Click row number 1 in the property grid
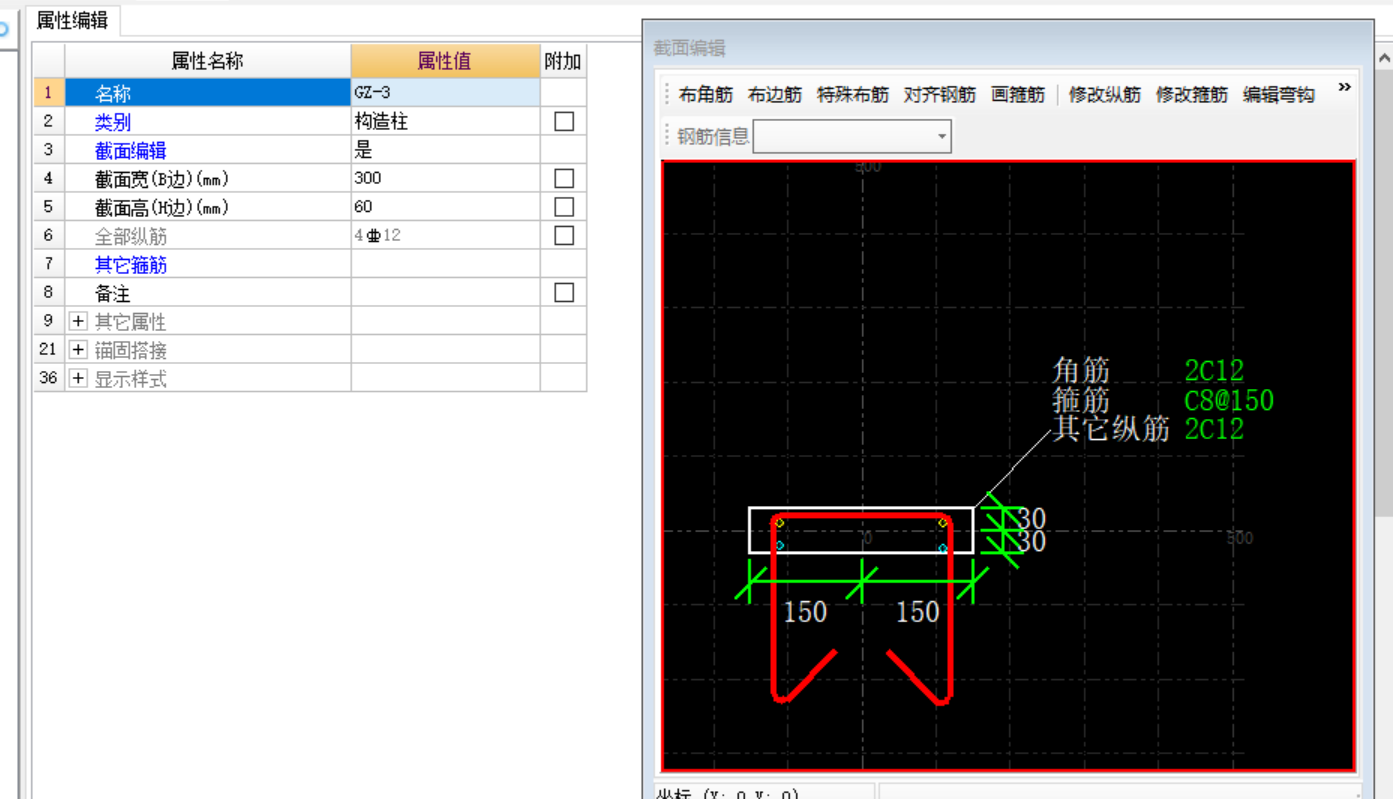 (x=48, y=93)
